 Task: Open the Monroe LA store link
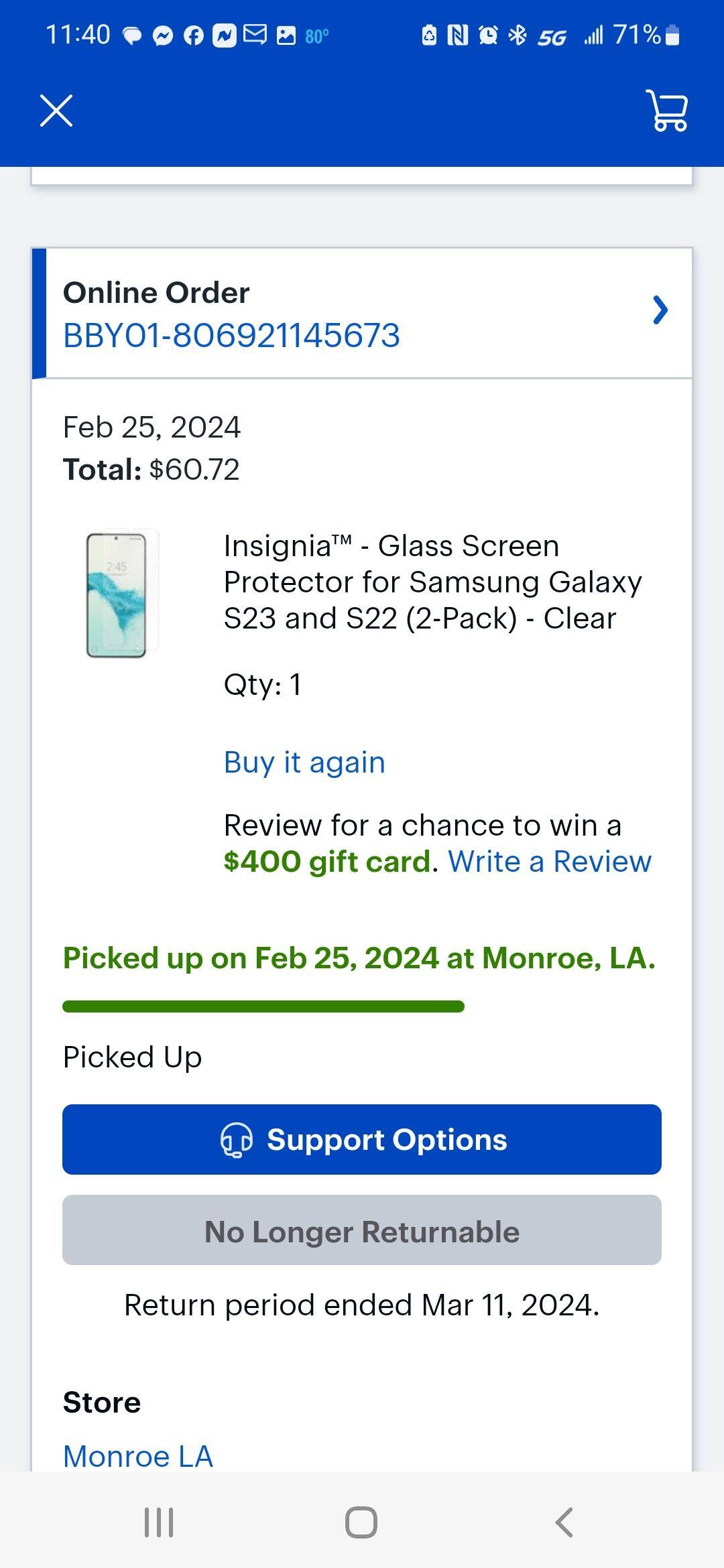(138, 1455)
